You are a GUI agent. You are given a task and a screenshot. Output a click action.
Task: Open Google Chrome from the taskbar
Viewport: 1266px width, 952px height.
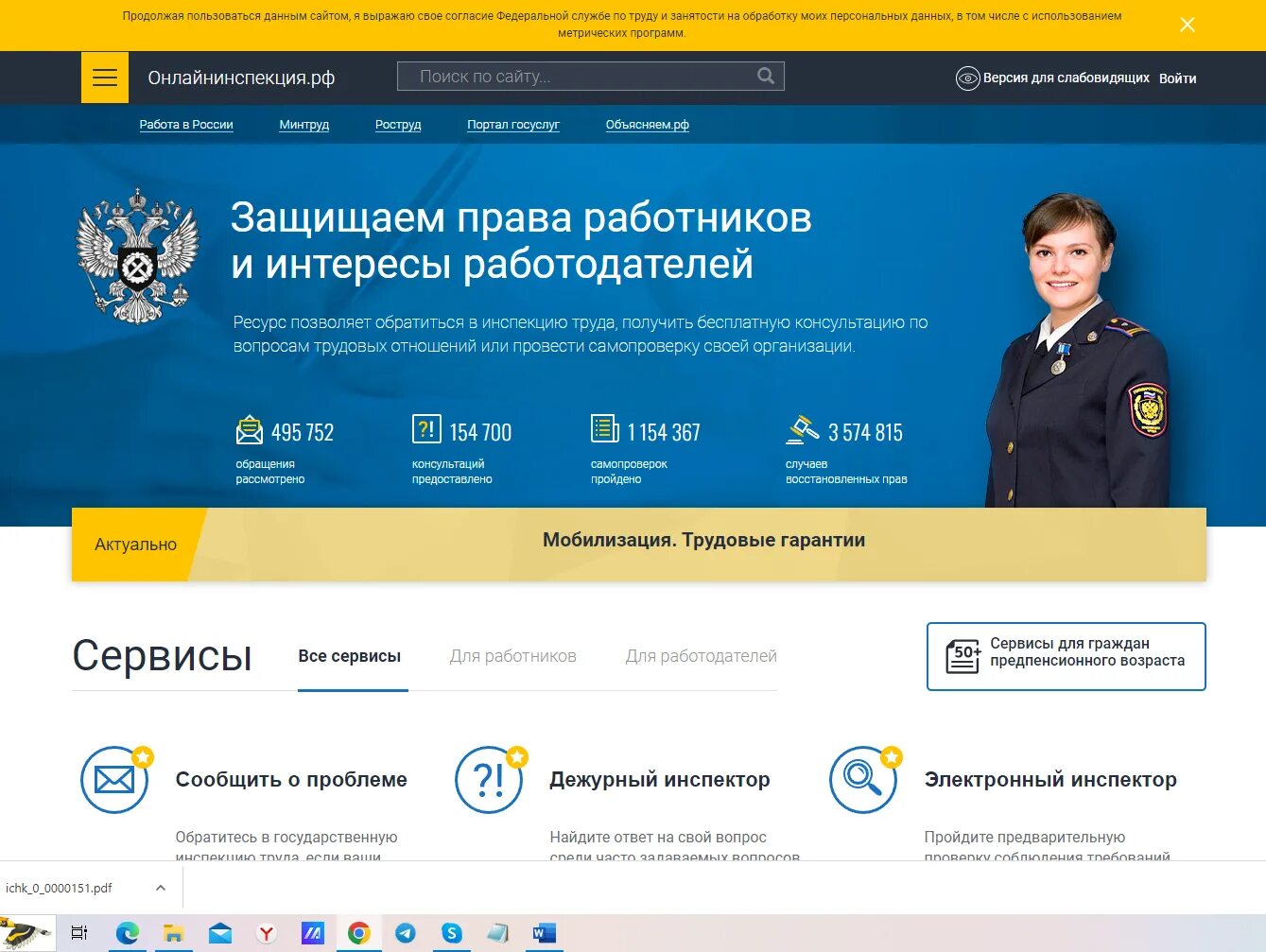(358, 933)
